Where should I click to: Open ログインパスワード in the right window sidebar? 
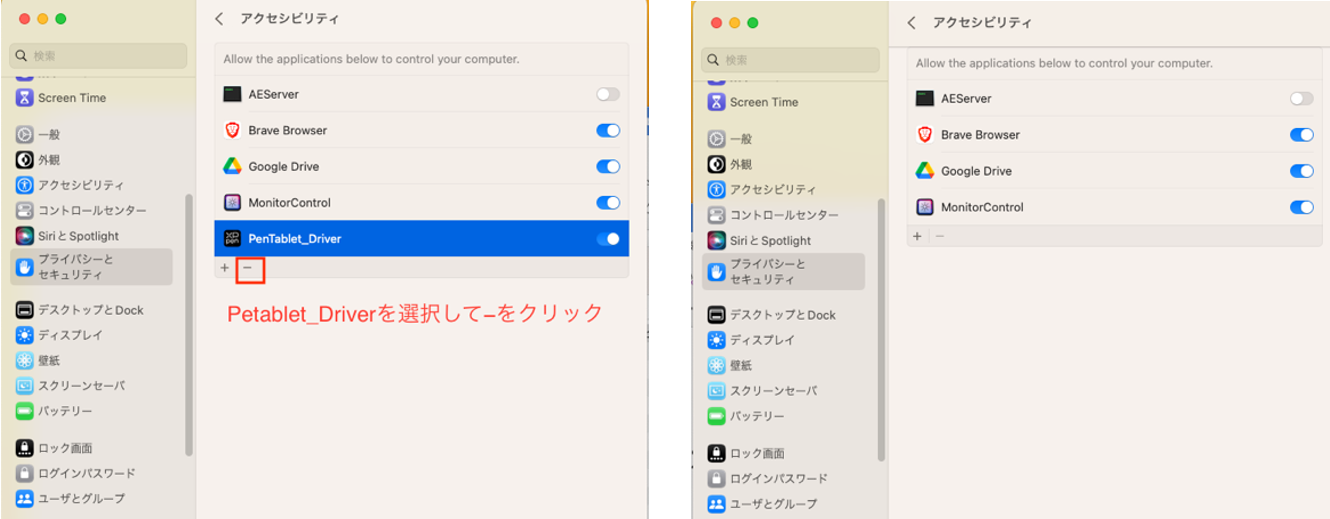767,478
